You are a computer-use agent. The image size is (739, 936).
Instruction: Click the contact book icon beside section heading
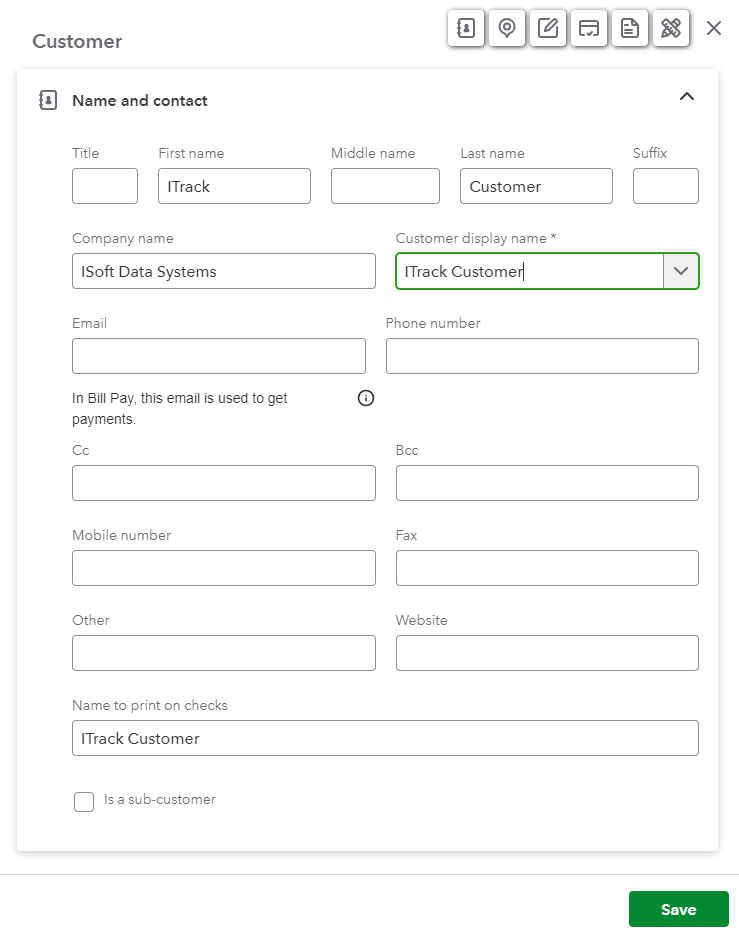tap(47, 100)
